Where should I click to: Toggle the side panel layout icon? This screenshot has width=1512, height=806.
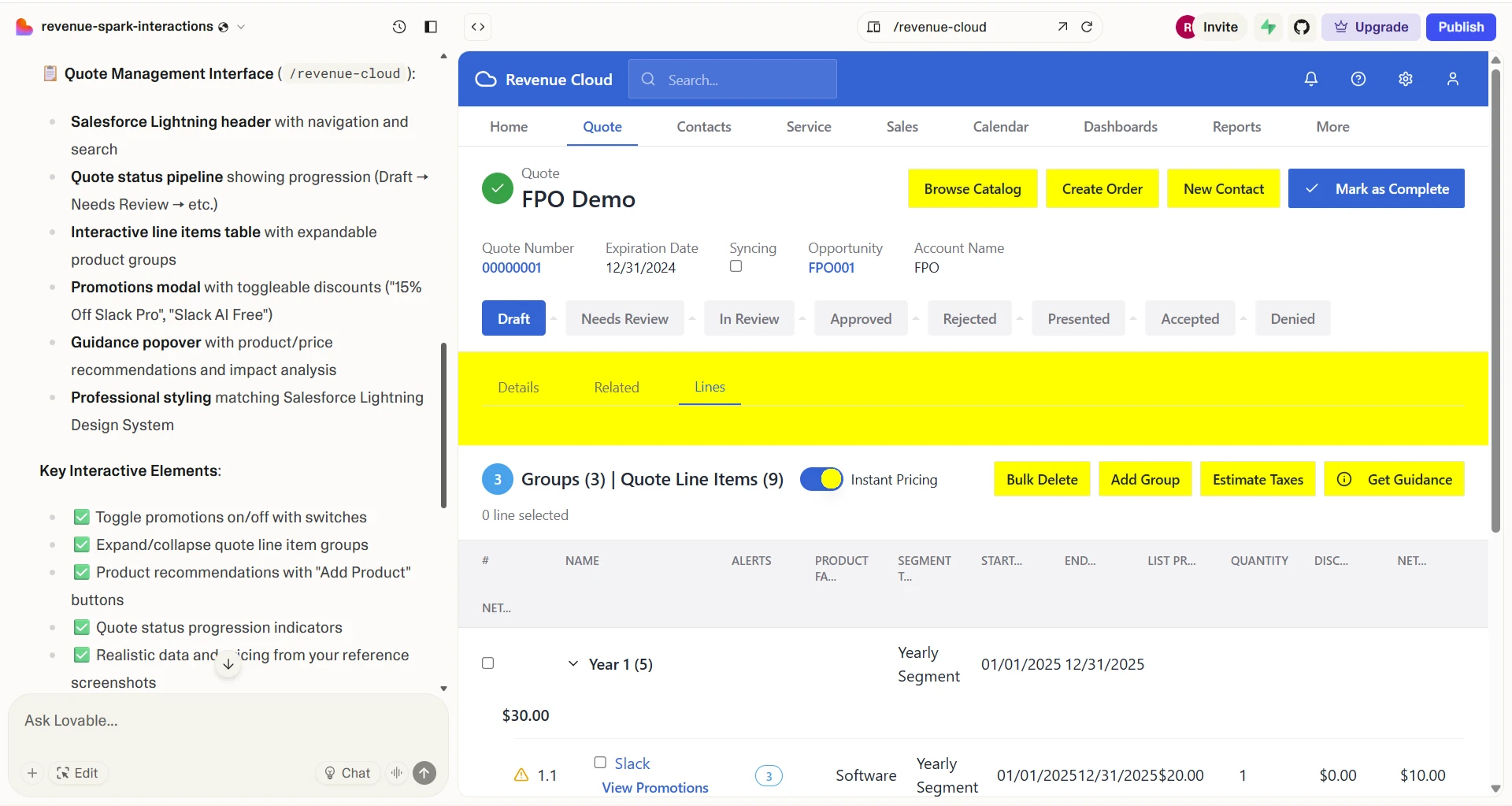point(431,27)
